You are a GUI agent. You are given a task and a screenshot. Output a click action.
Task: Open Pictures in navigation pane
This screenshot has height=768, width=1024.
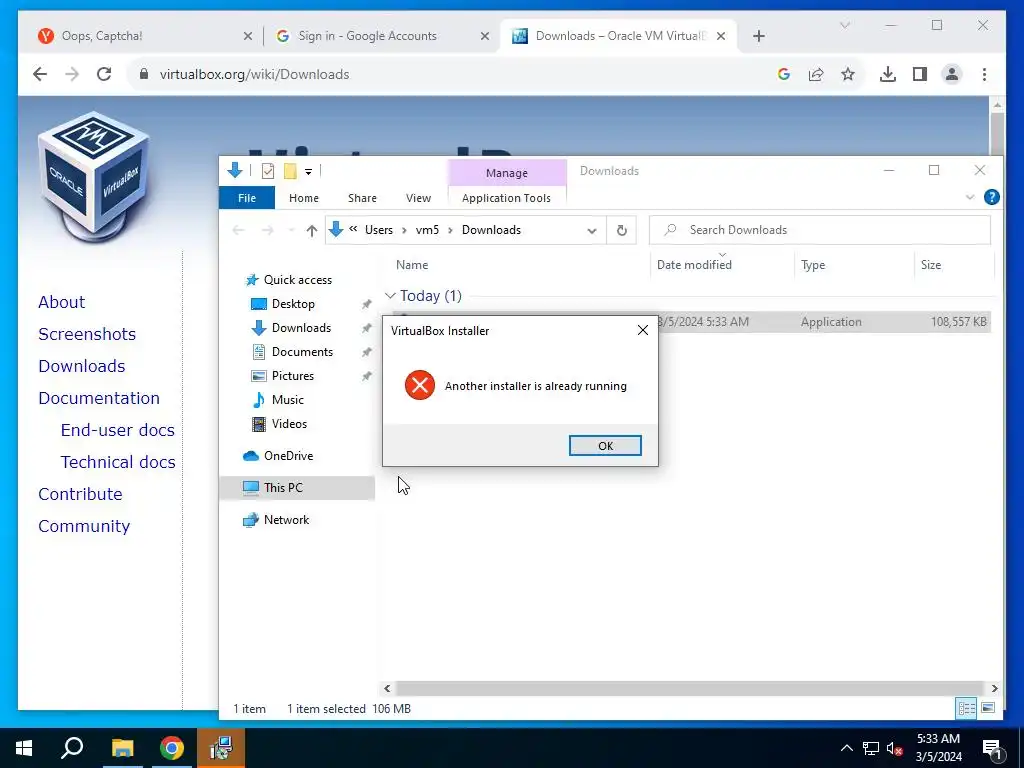click(x=292, y=376)
